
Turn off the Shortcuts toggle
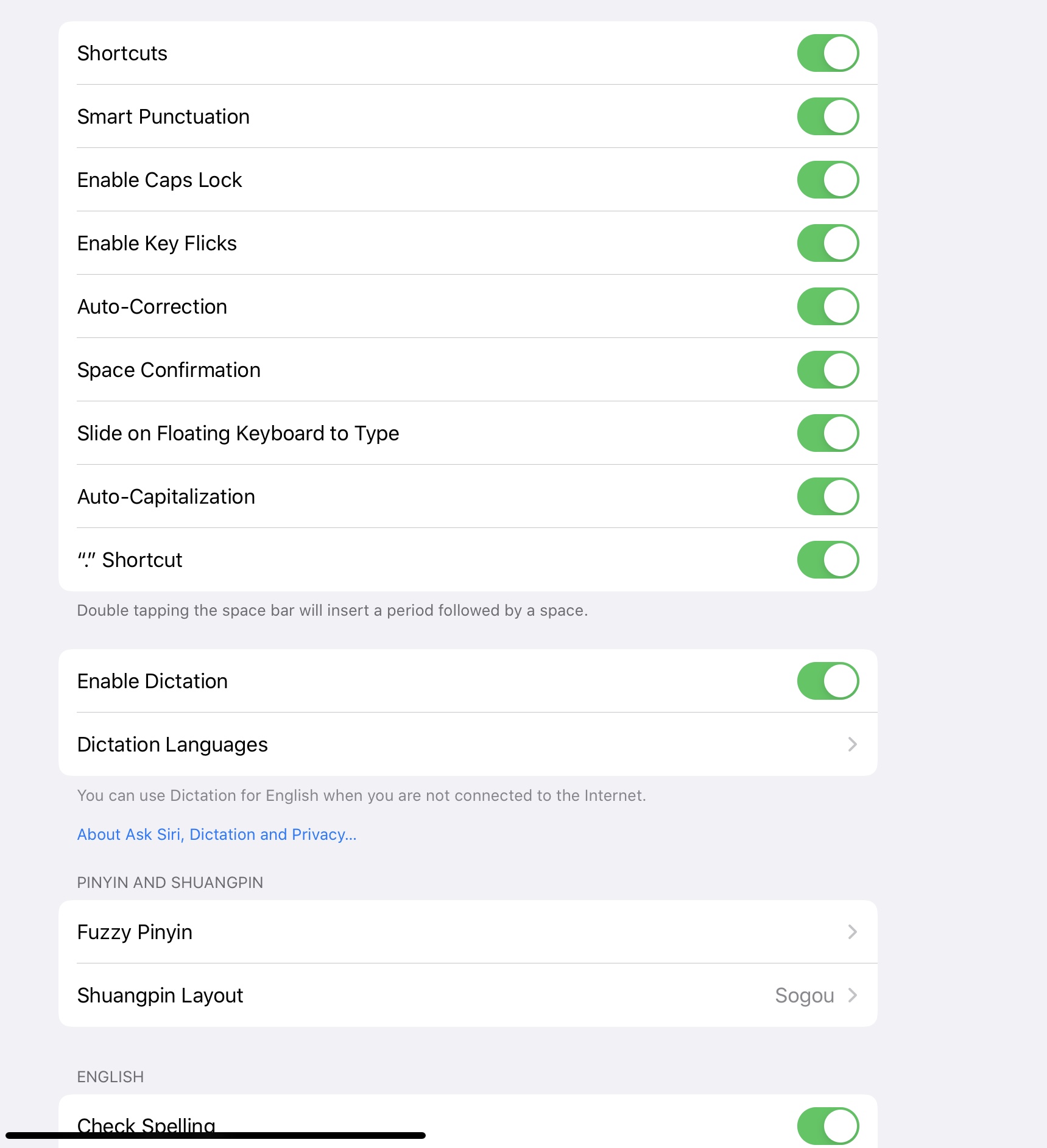pos(827,53)
